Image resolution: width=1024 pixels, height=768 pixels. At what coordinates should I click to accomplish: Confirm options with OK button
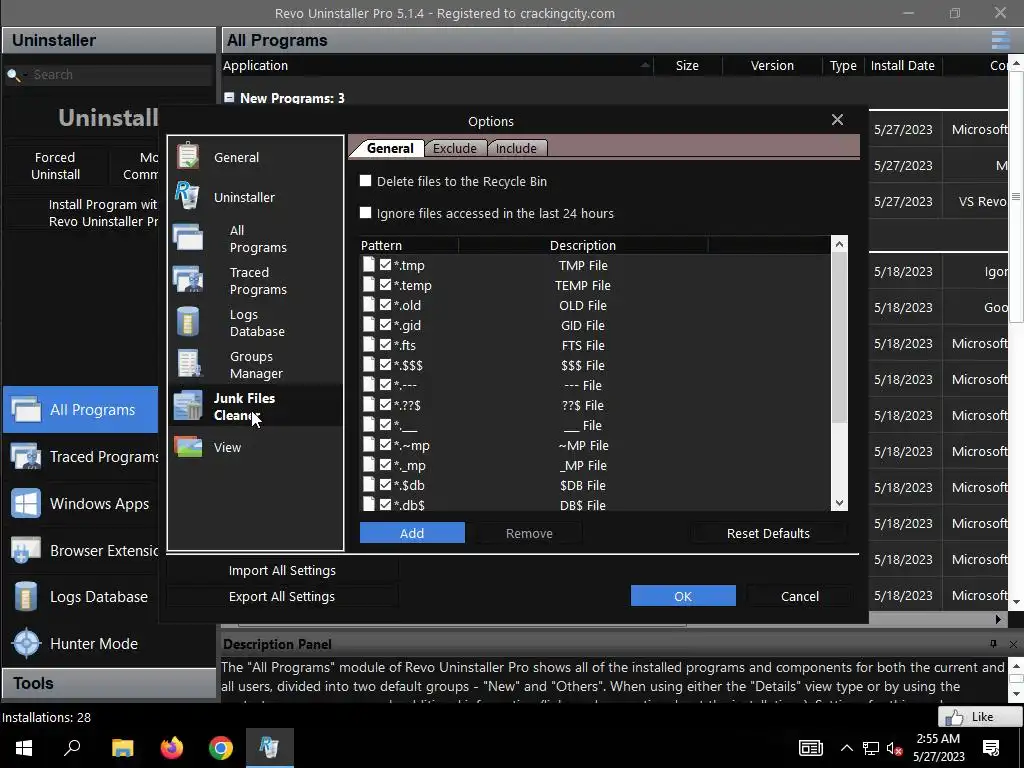[683, 596]
